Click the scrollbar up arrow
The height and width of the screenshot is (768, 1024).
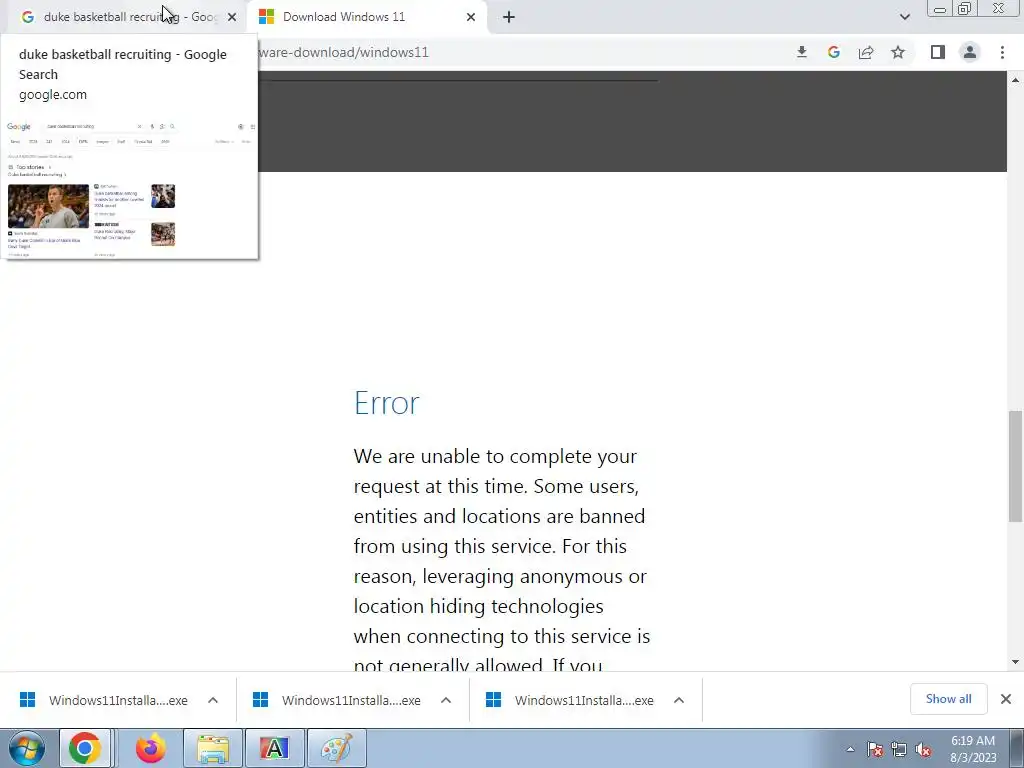click(1015, 80)
